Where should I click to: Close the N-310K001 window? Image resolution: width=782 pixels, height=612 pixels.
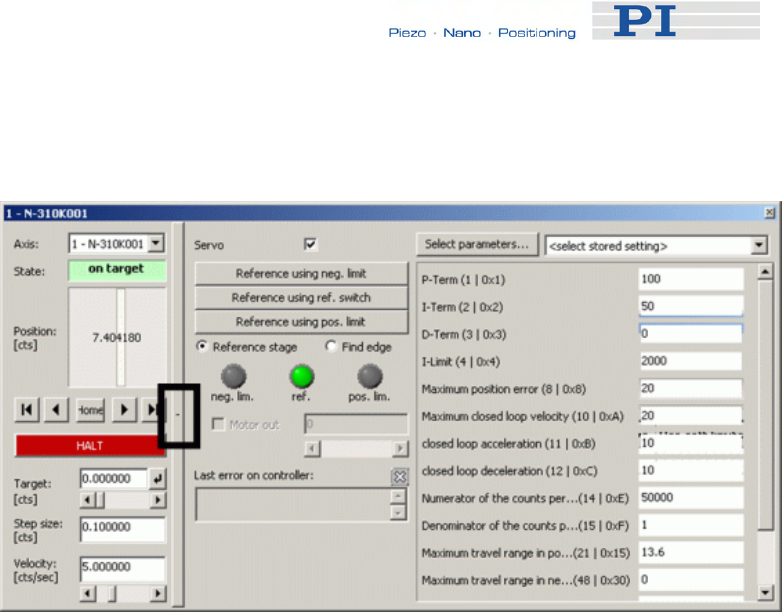click(770, 213)
